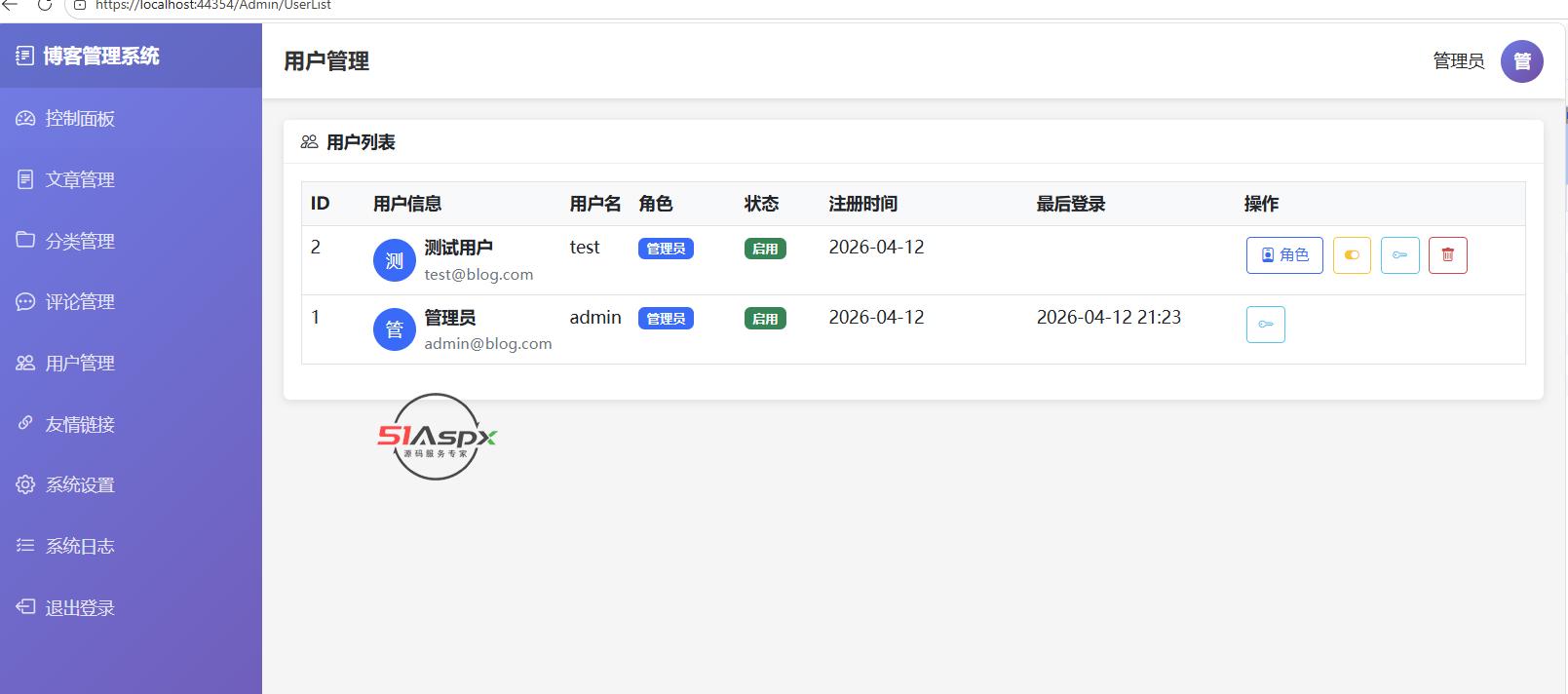Click 博客管理系统 logo title
This screenshot has height=694, width=1568.
(101, 56)
